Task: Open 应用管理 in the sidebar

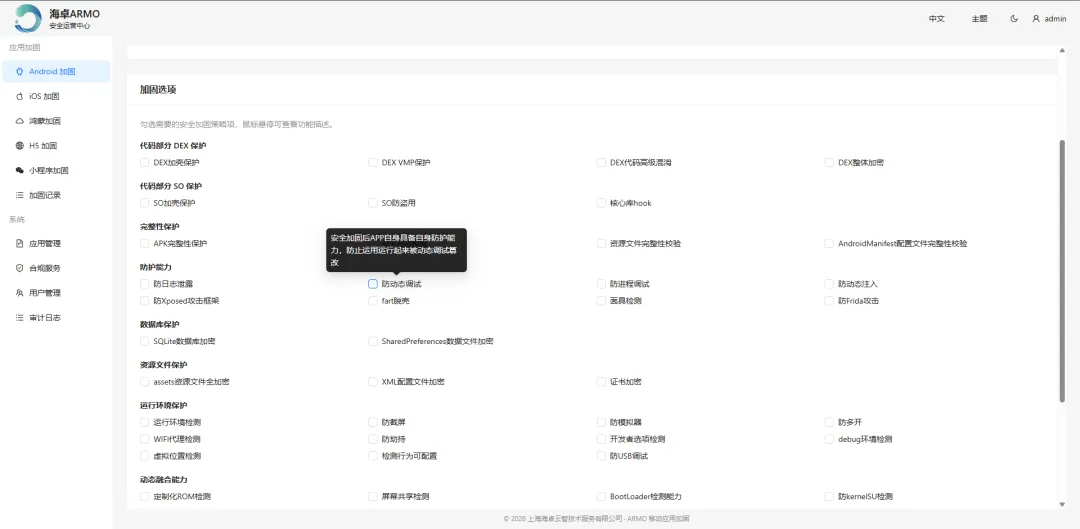Action: [x=56, y=244]
